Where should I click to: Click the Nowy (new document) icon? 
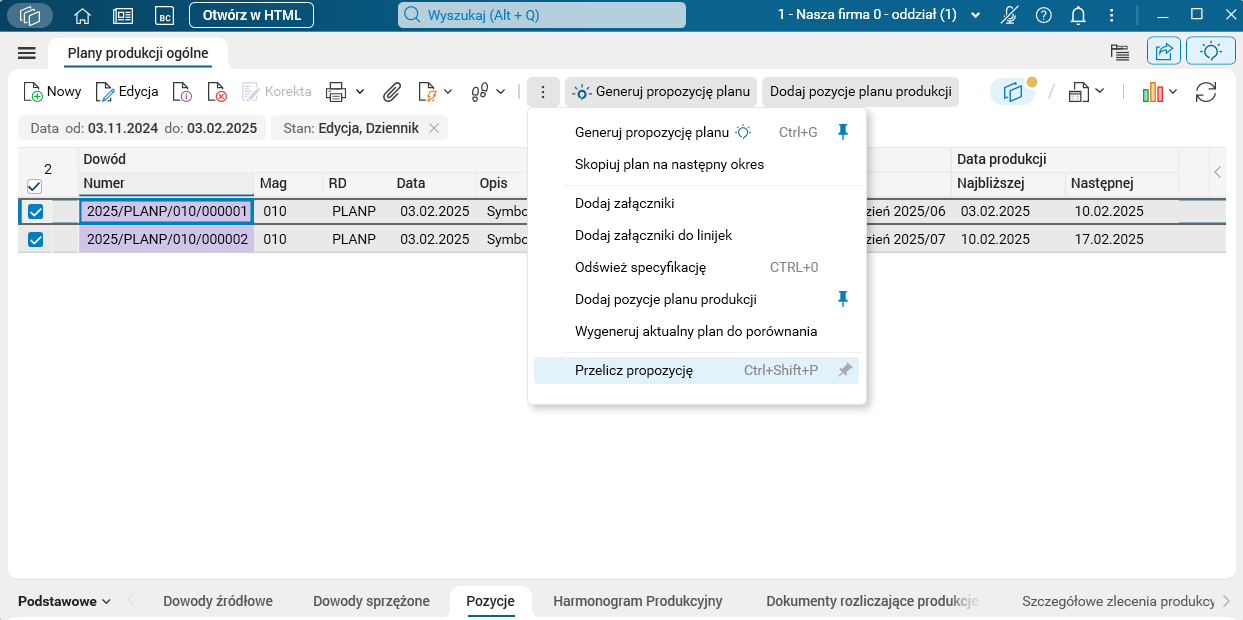click(33, 92)
